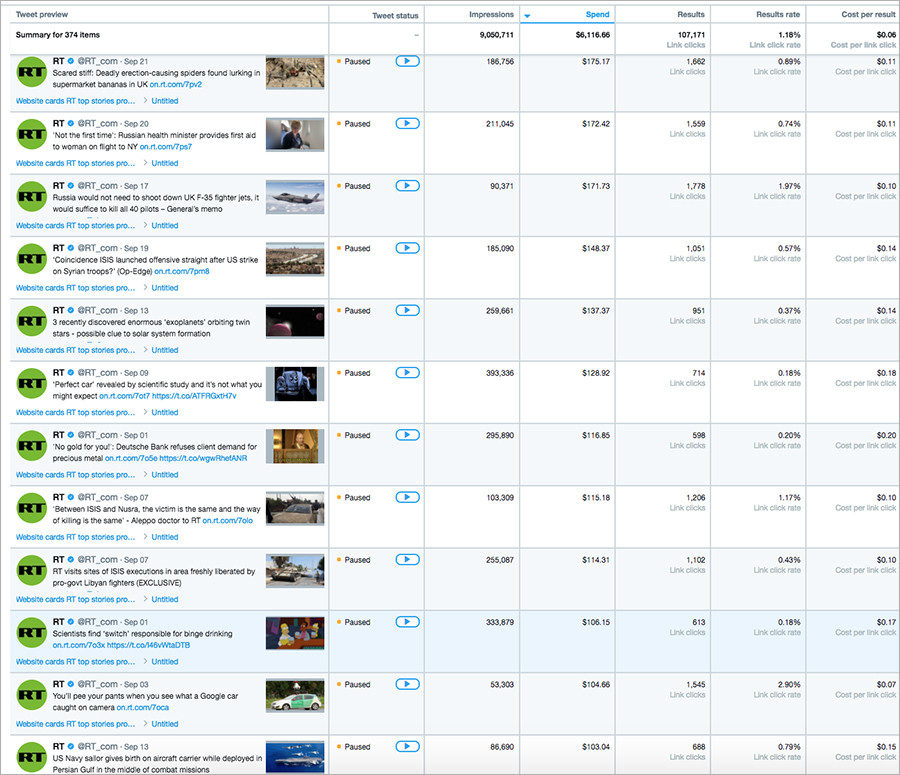Open the Google car thumbnail image

[x=295, y=695]
